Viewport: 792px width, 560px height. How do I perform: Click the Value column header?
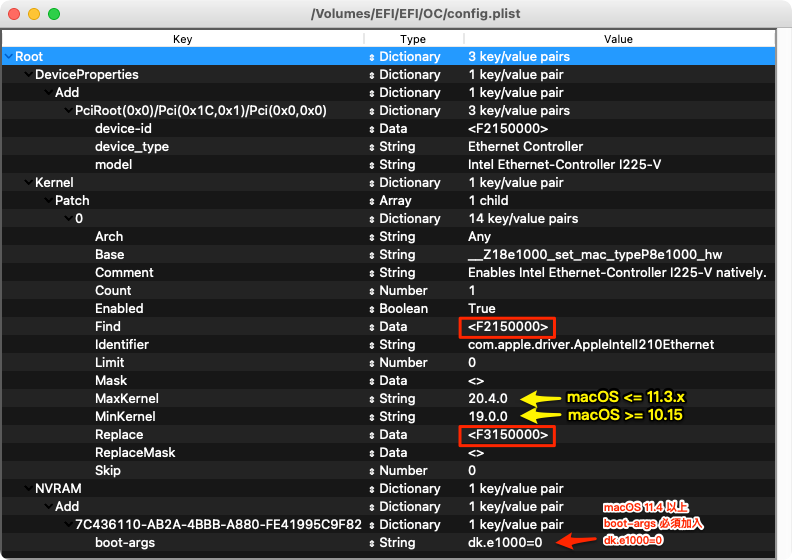pyautogui.click(x=619, y=39)
